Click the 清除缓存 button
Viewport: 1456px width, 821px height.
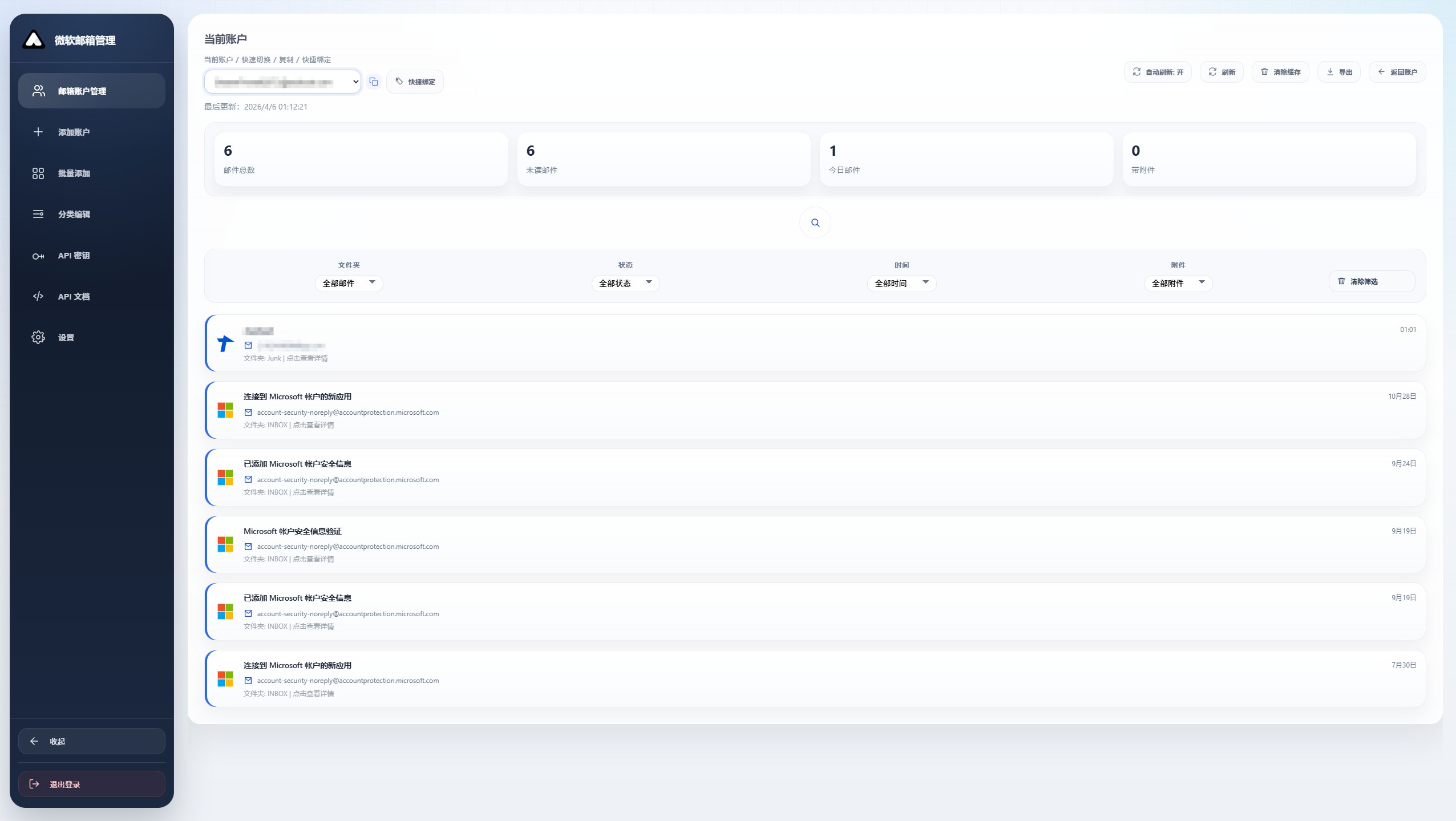pos(1280,72)
